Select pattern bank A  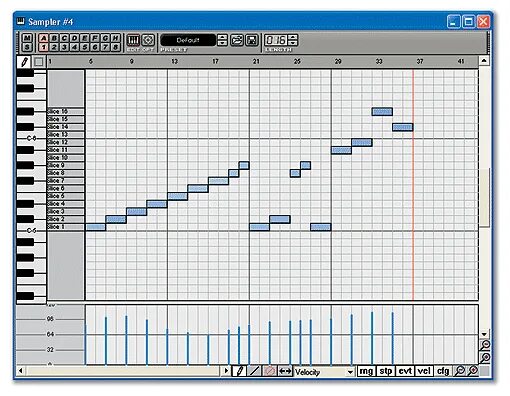(43, 38)
